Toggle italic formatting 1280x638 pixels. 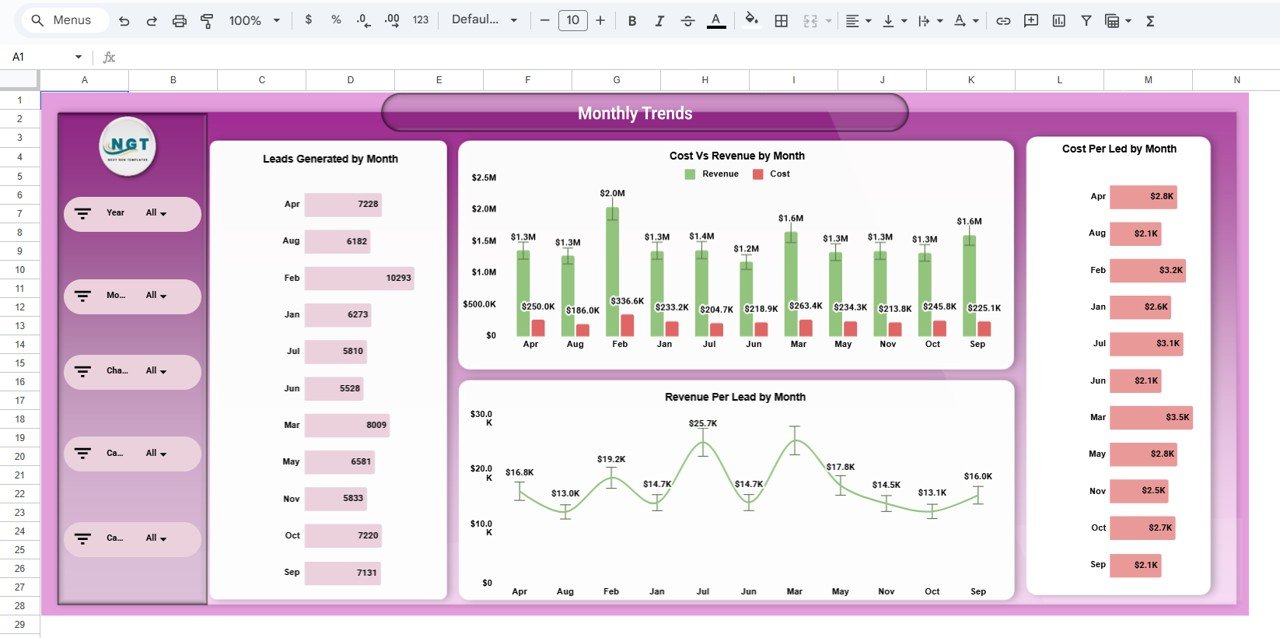659,19
